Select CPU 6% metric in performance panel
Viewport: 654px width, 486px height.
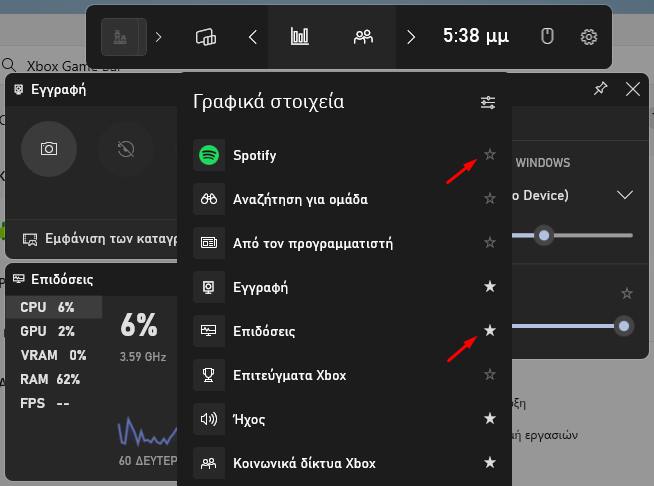click(54, 307)
